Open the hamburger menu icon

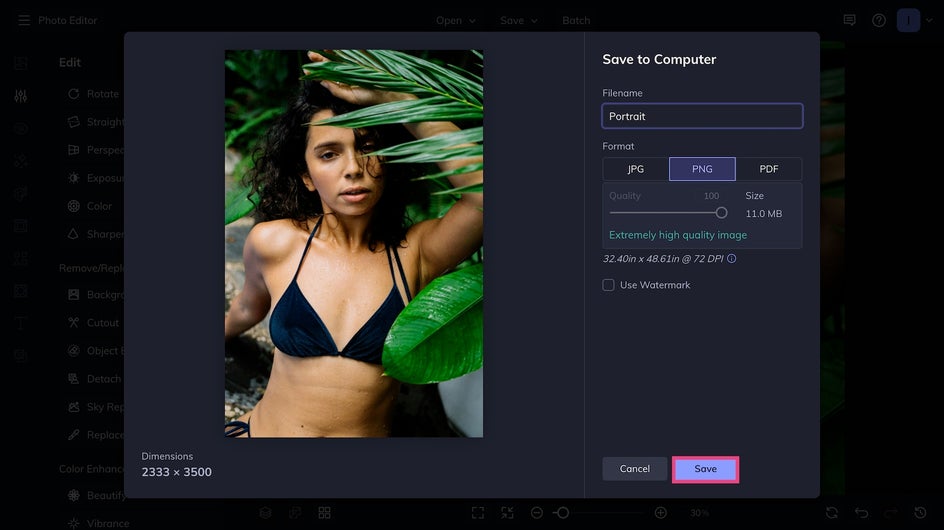pos(24,20)
